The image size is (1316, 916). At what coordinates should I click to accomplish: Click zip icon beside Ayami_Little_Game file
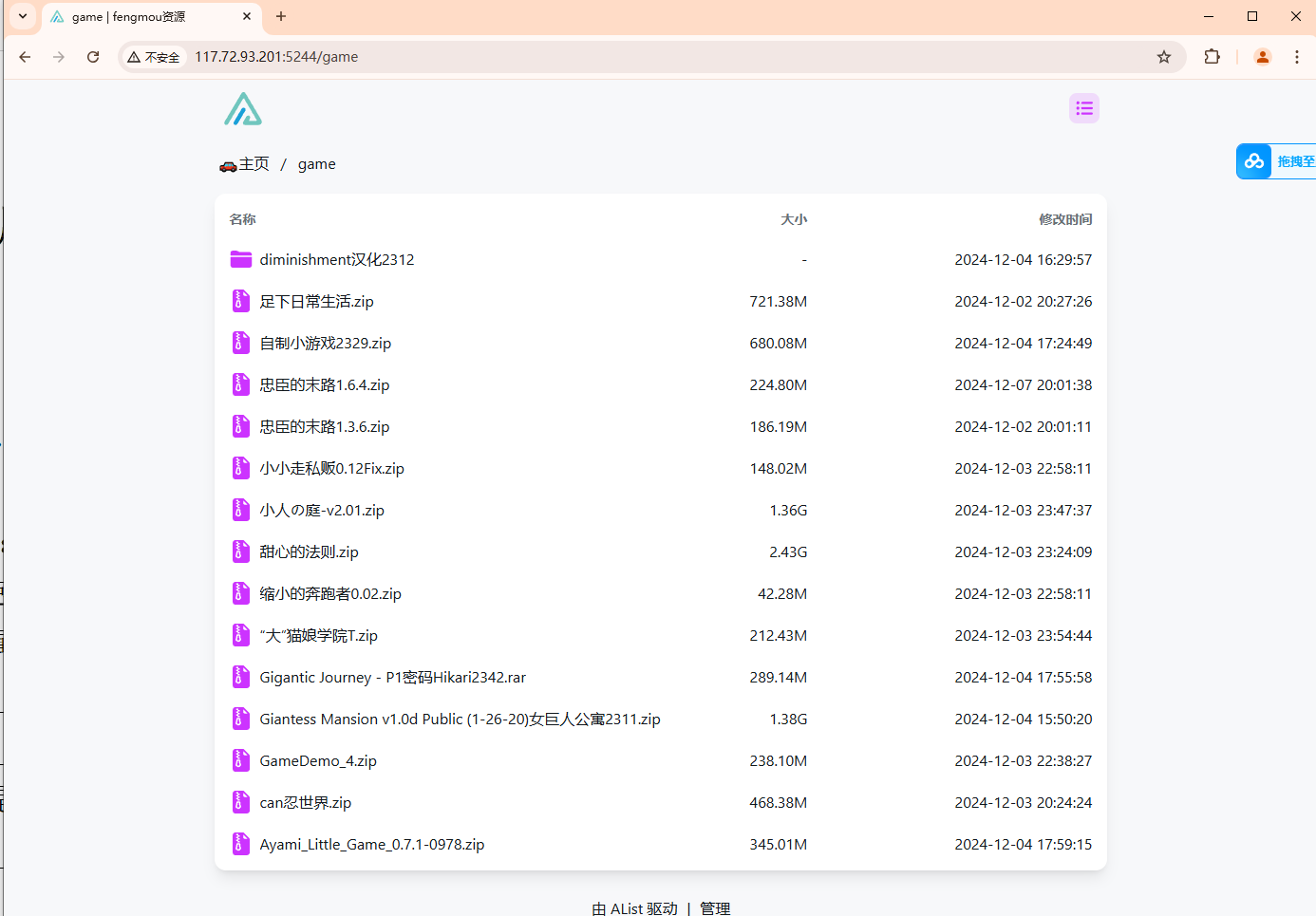241,844
